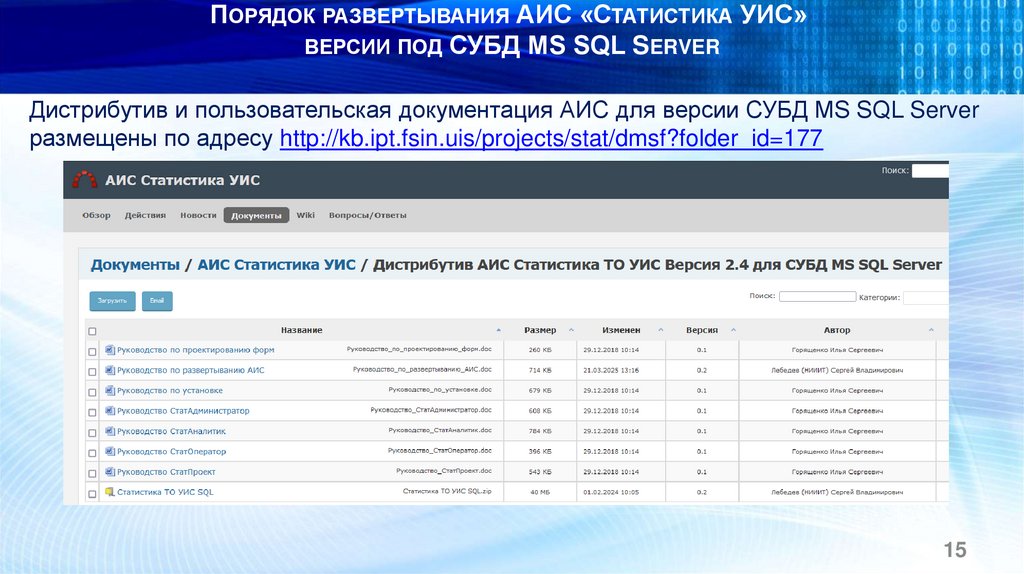Open the Новости tab
The height and width of the screenshot is (574, 1024).
198,215
